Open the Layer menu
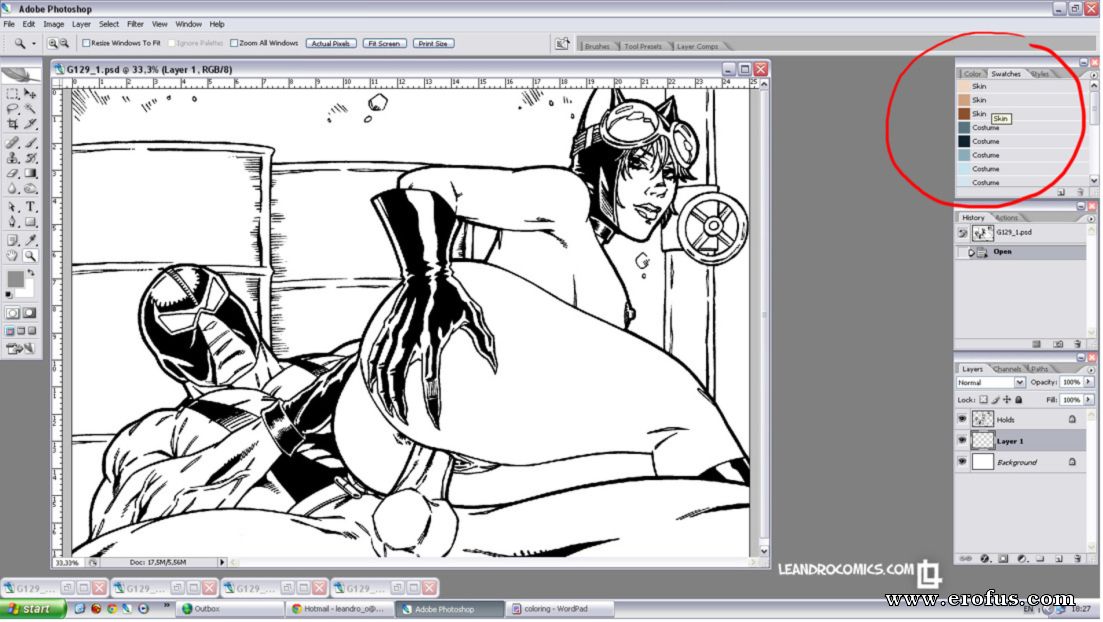 [81, 24]
